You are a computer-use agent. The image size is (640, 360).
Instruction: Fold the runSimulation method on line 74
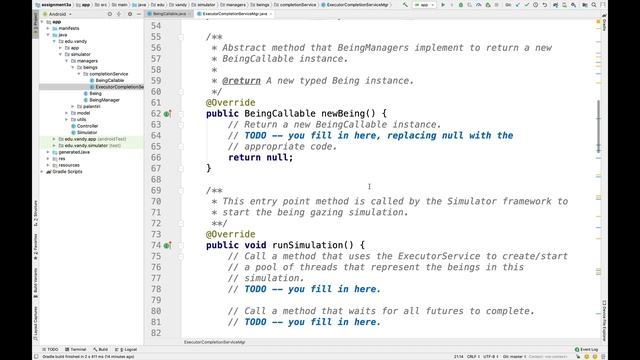pyautogui.click(x=181, y=245)
